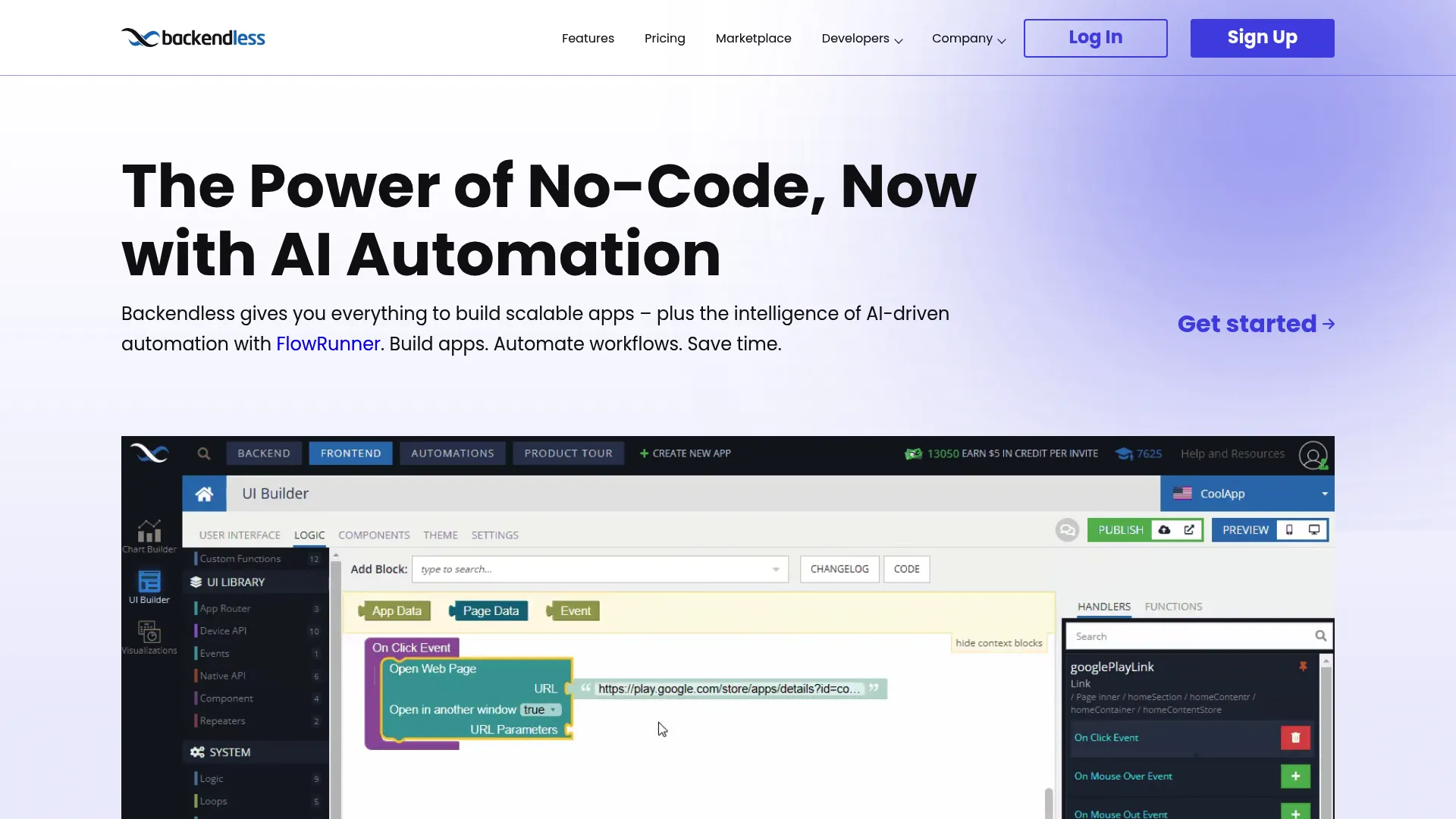Select the LOGIC tab
1456x819 pixels.
click(x=309, y=535)
